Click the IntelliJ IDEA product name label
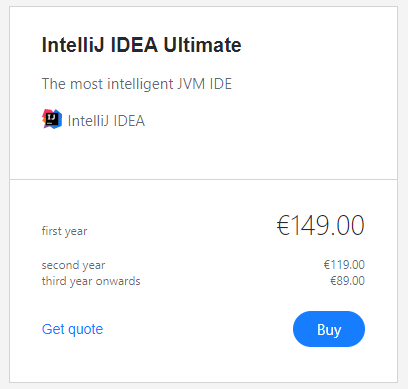The height and width of the screenshot is (389, 408). [106, 121]
